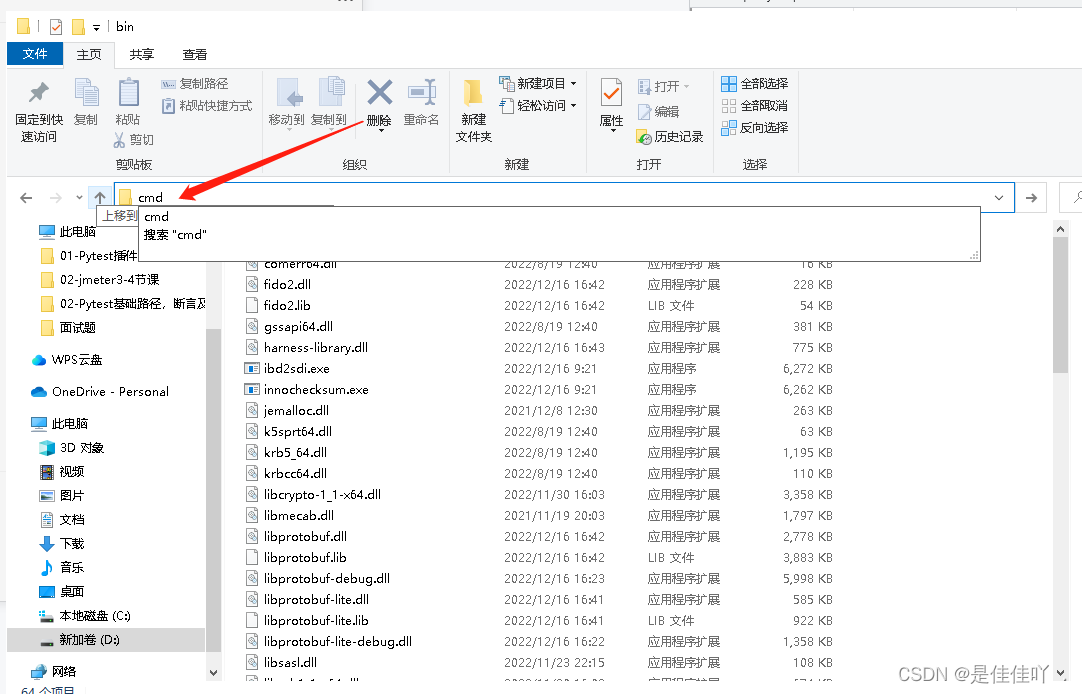Click the quick access new folder icon
The width and height of the screenshot is (1082, 694).
pos(79,27)
